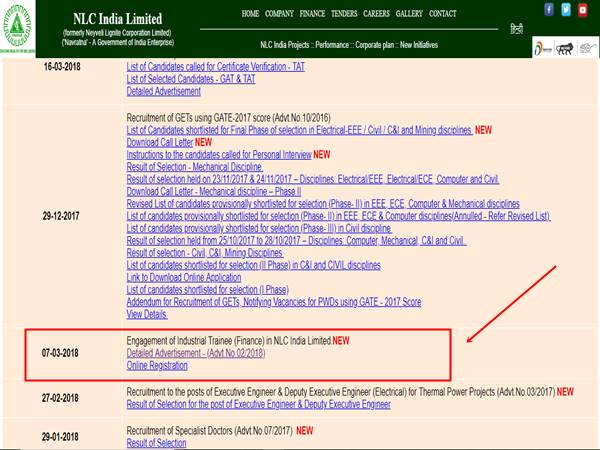Viewport: 600px width, 450px height.
Task: Open the HOME menu item
Action: [x=250, y=14]
